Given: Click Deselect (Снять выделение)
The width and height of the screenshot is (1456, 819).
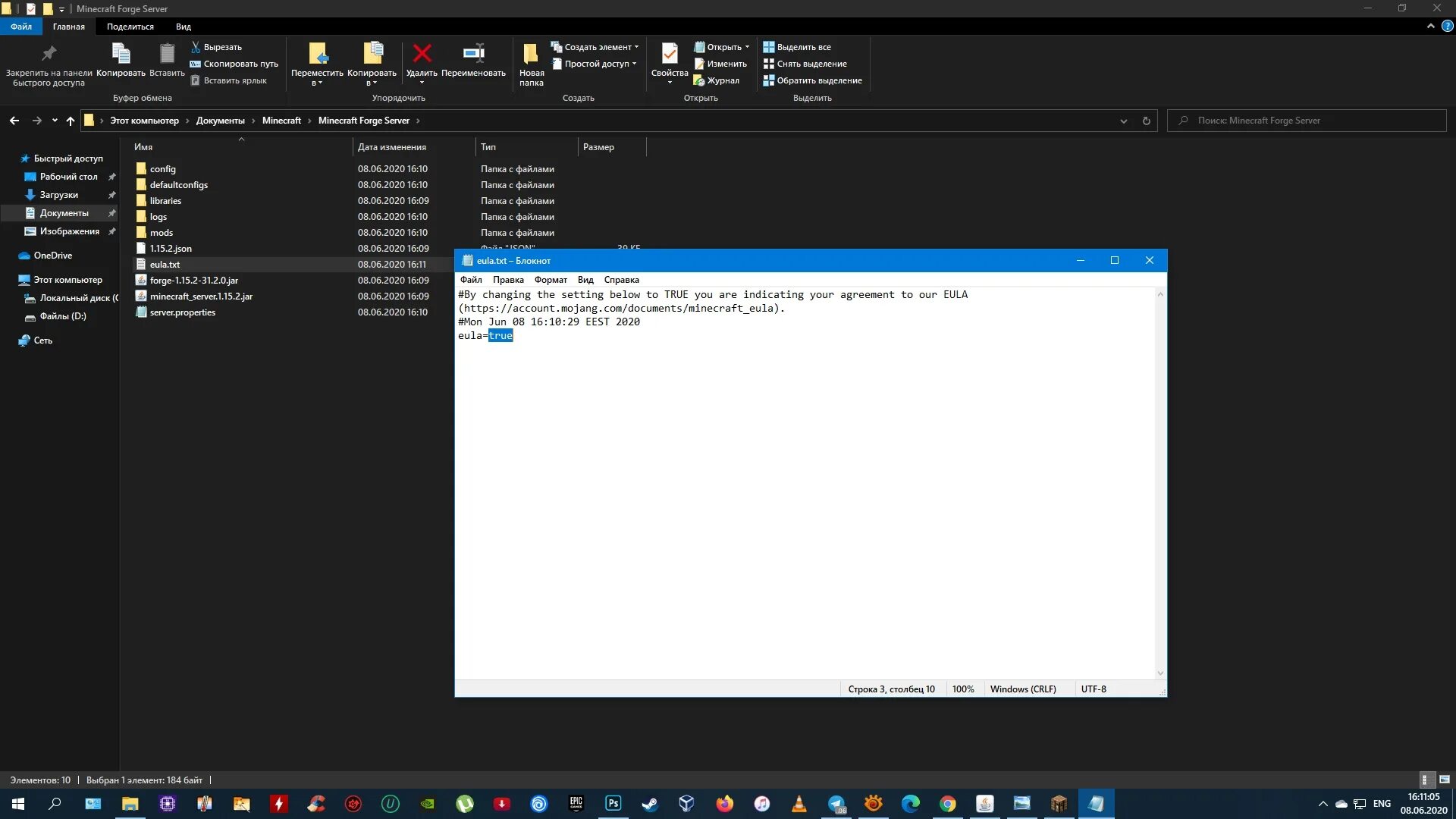Looking at the screenshot, I should tap(805, 64).
